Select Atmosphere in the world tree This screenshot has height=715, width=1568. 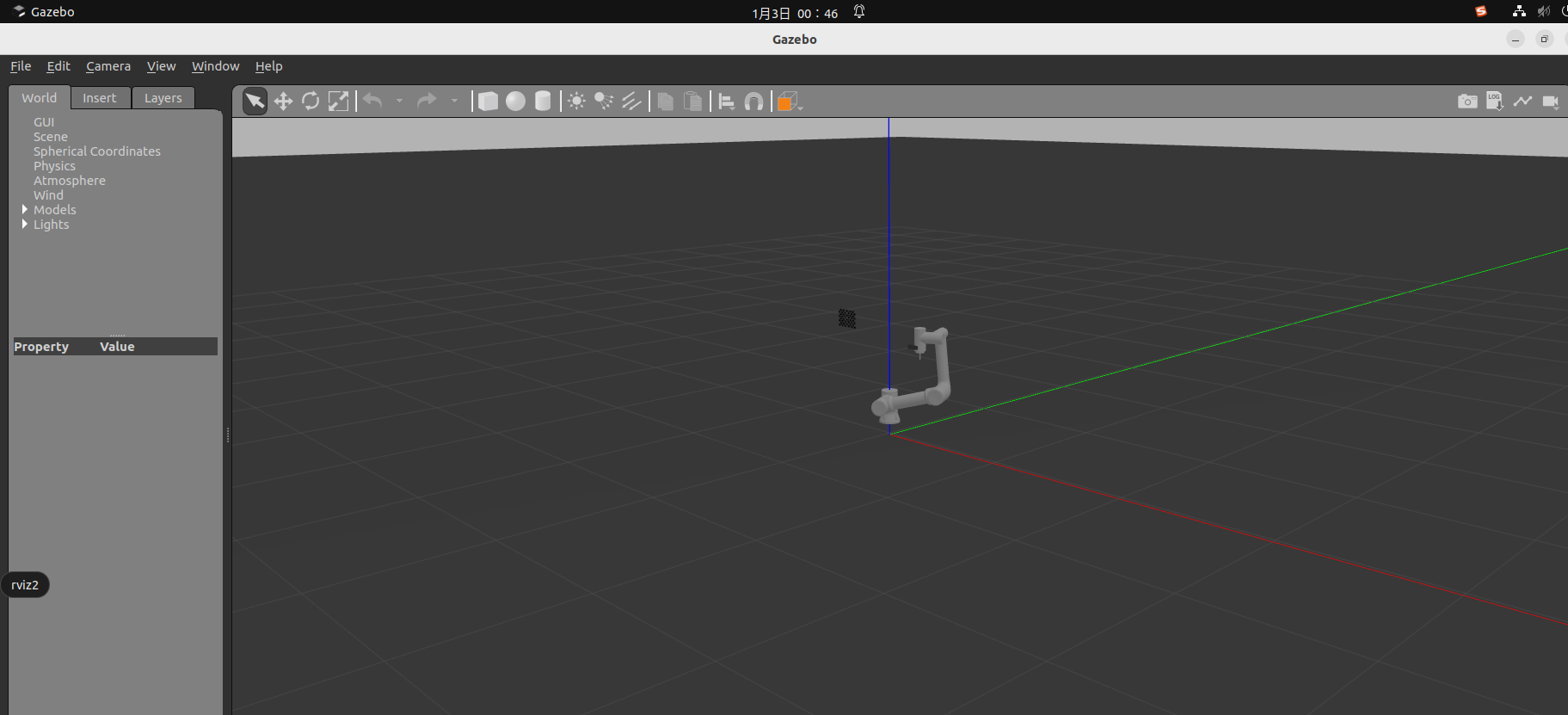(x=70, y=181)
